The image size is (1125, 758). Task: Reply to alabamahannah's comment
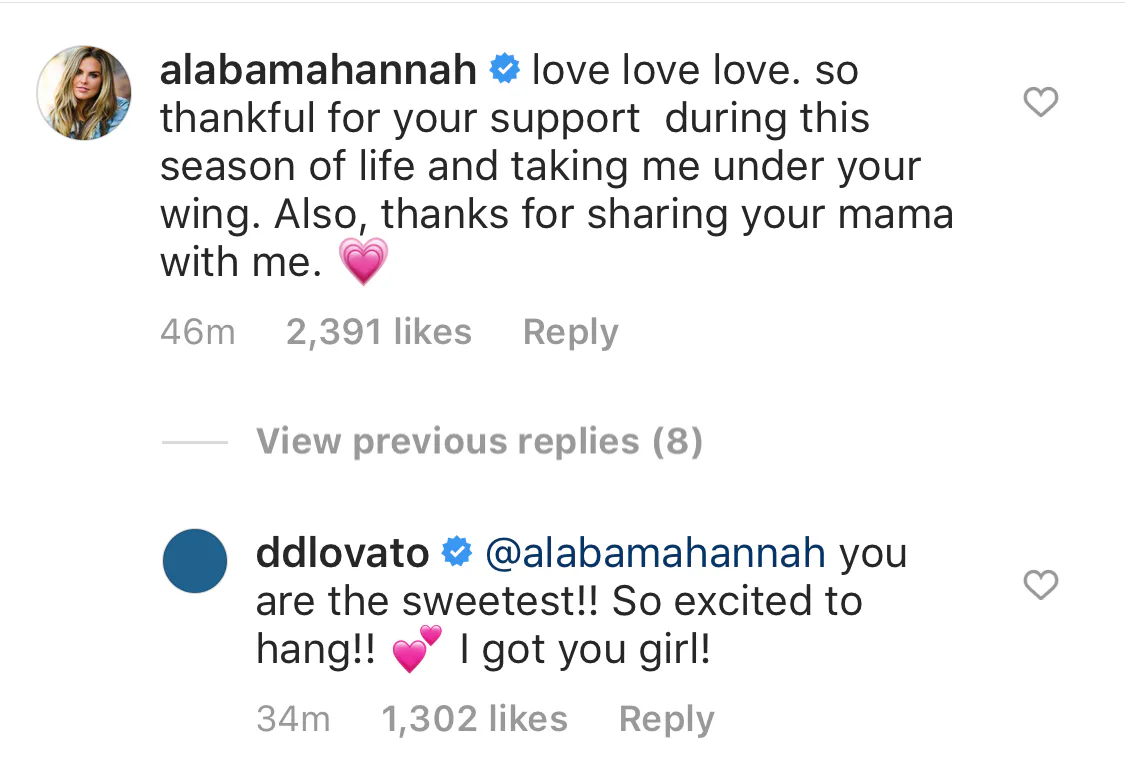(570, 332)
